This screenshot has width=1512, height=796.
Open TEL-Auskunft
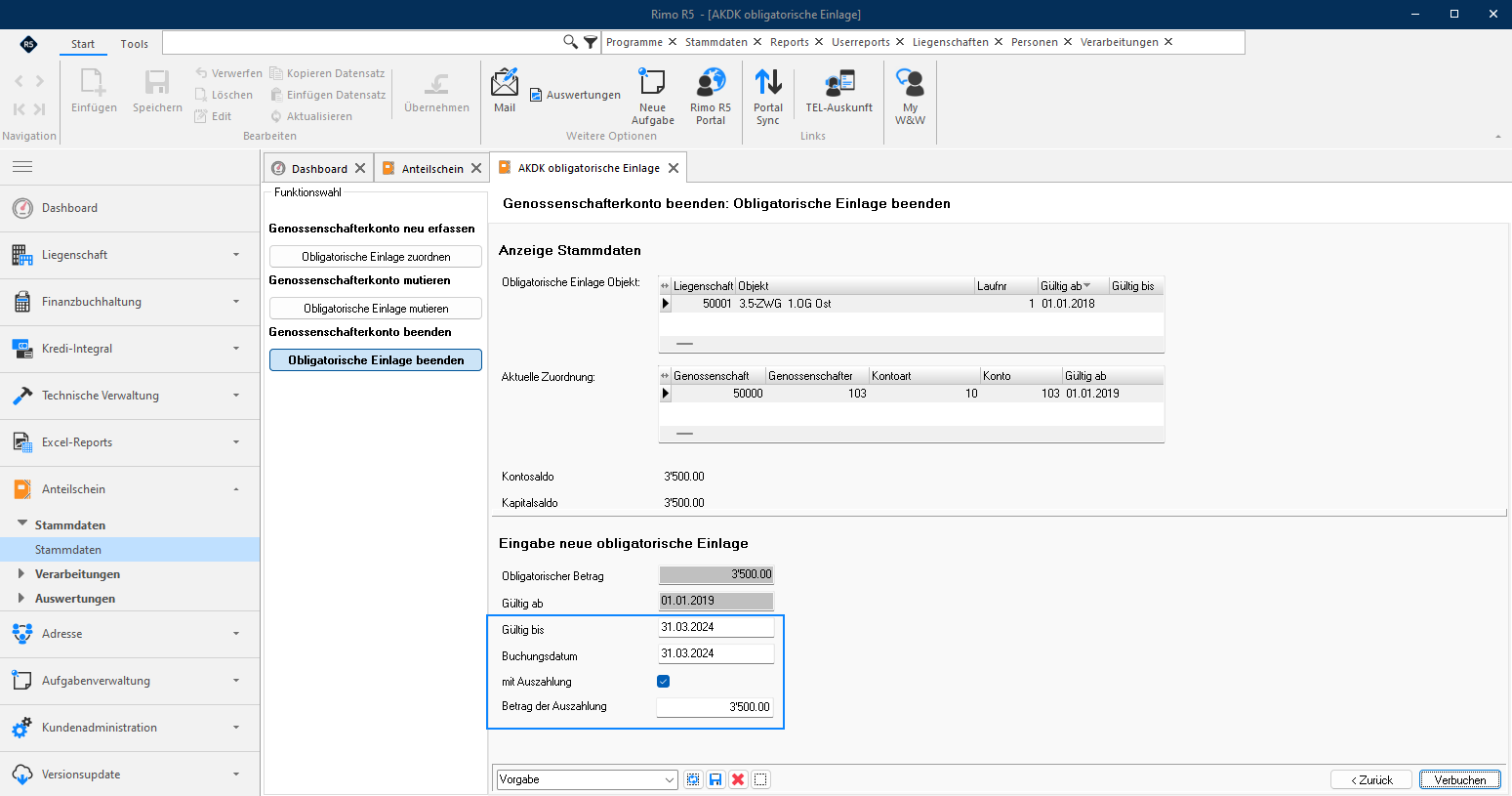(x=838, y=91)
